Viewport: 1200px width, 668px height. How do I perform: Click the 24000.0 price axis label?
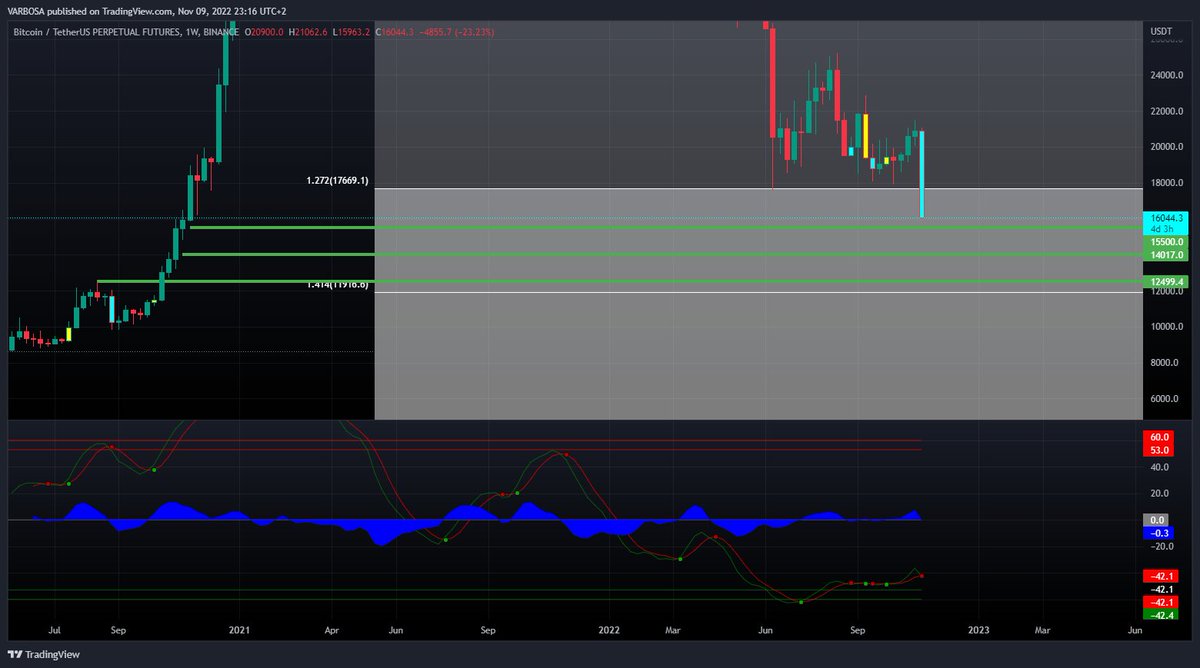pos(1166,75)
